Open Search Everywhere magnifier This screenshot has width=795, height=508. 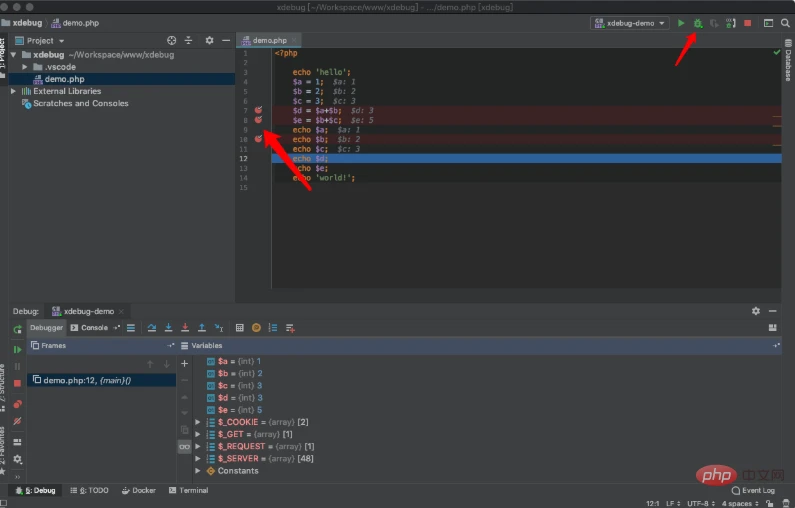785,23
